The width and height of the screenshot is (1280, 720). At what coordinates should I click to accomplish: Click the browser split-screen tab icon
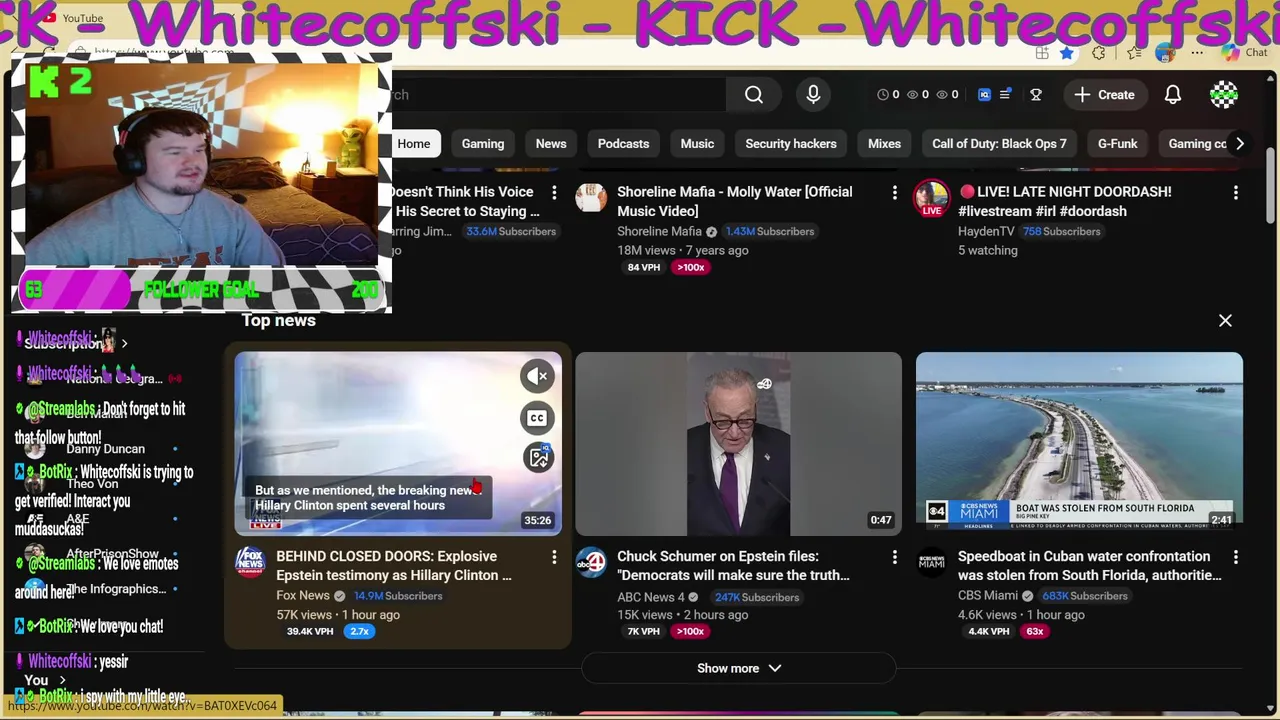(x=1042, y=53)
